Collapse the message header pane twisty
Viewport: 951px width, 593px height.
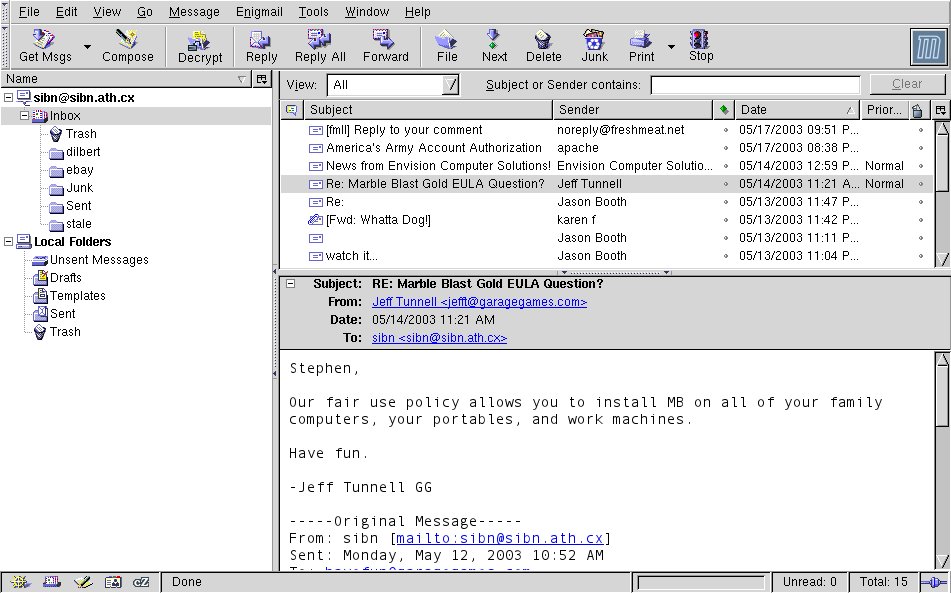tap(291, 283)
